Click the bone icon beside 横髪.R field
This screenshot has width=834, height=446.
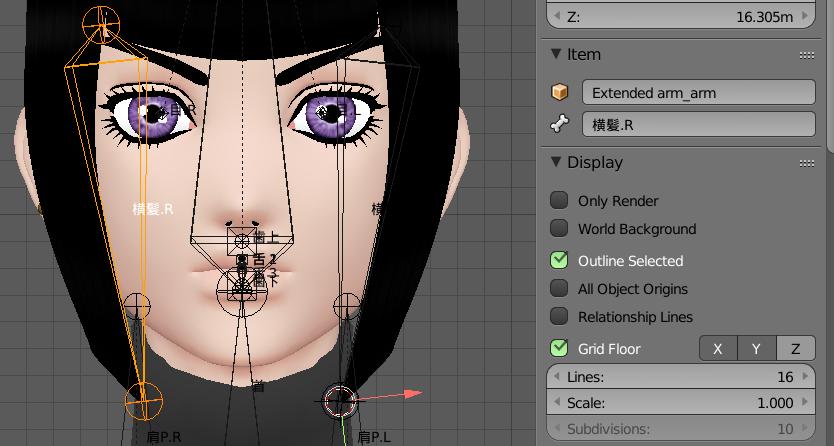[x=559, y=124]
